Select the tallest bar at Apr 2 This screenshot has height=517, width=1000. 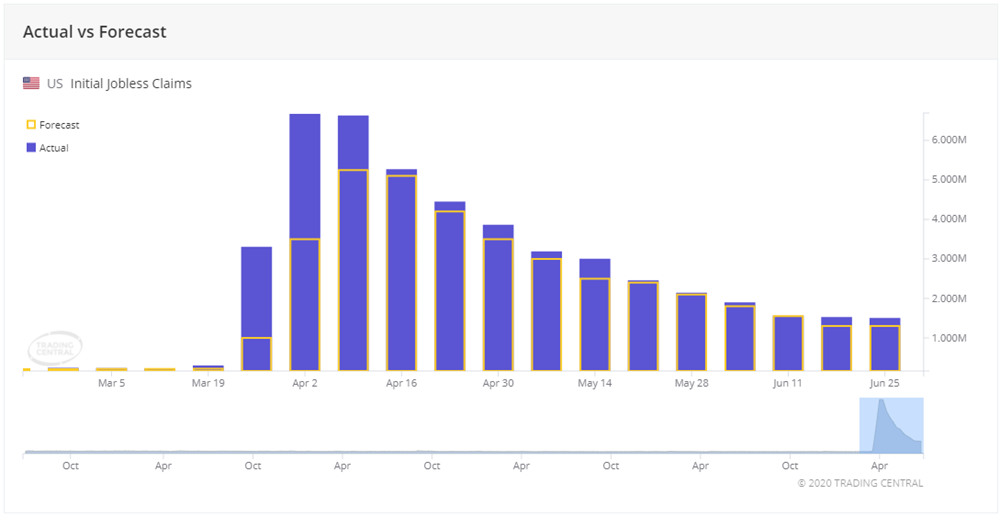[x=305, y=240]
